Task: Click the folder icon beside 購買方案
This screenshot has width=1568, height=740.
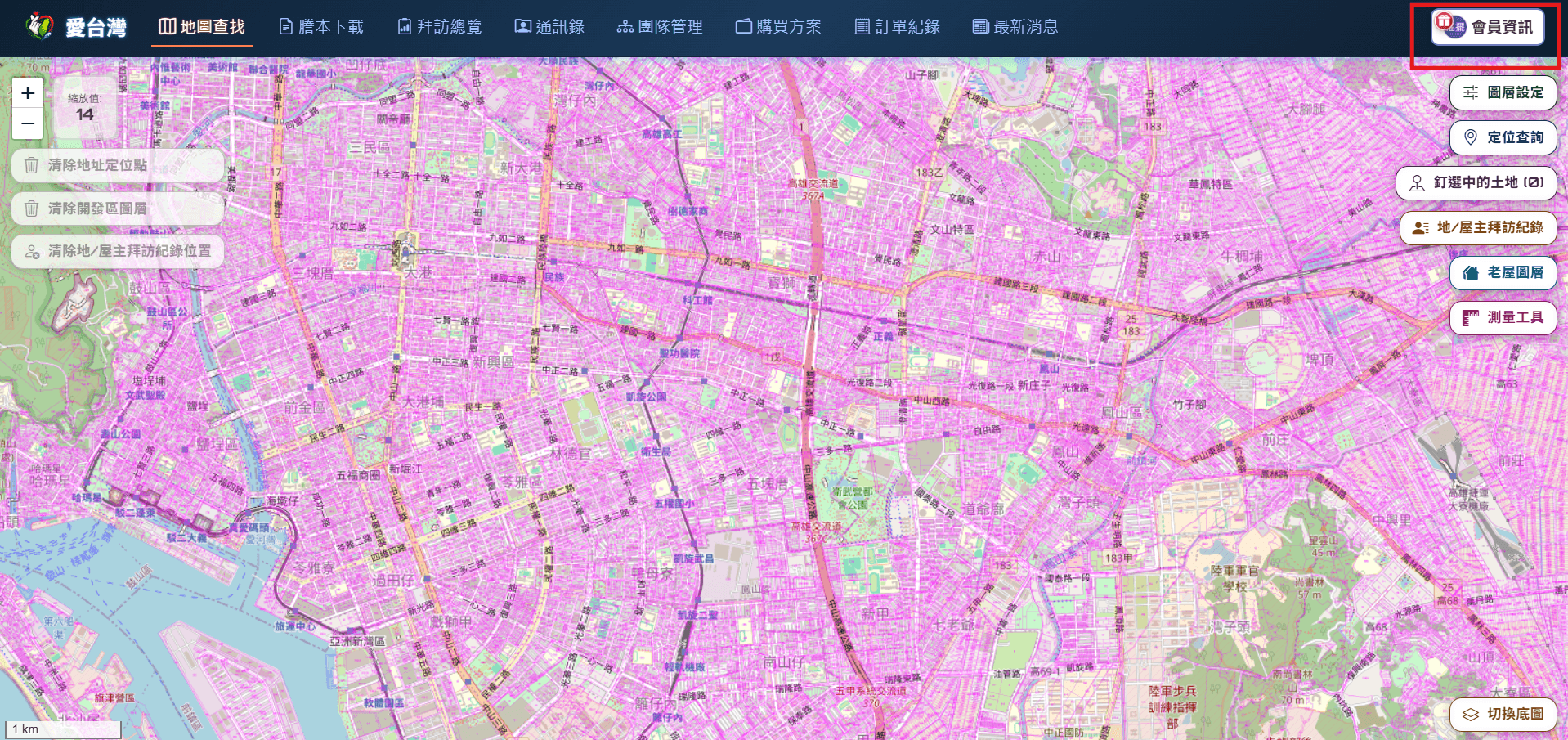Action: [x=744, y=27]
